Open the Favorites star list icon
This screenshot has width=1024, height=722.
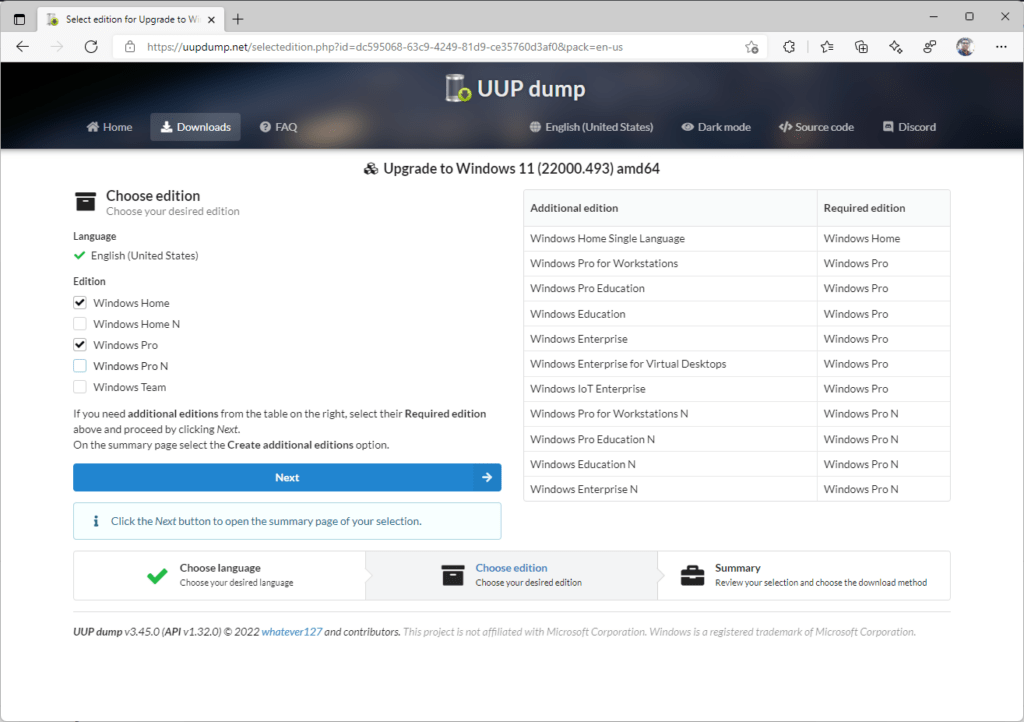[x=827, y=47]
